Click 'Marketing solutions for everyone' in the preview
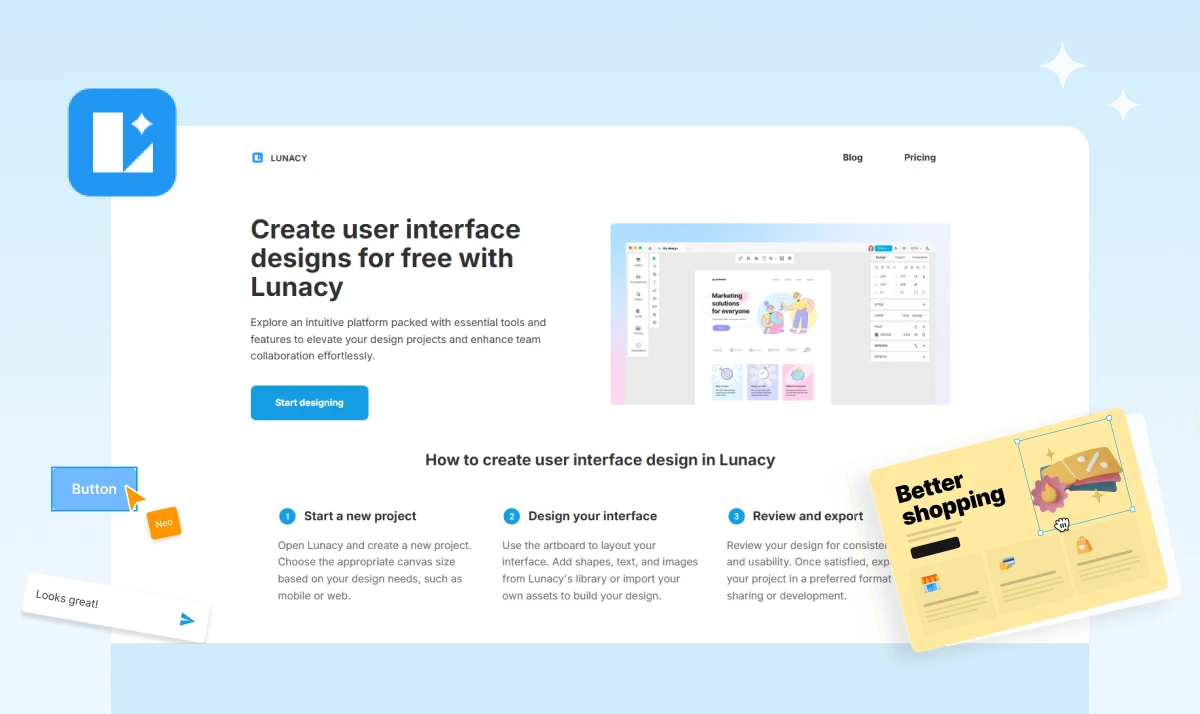Image resolution: width=1200 pixels, height=714 pixels. click(730, 304)
